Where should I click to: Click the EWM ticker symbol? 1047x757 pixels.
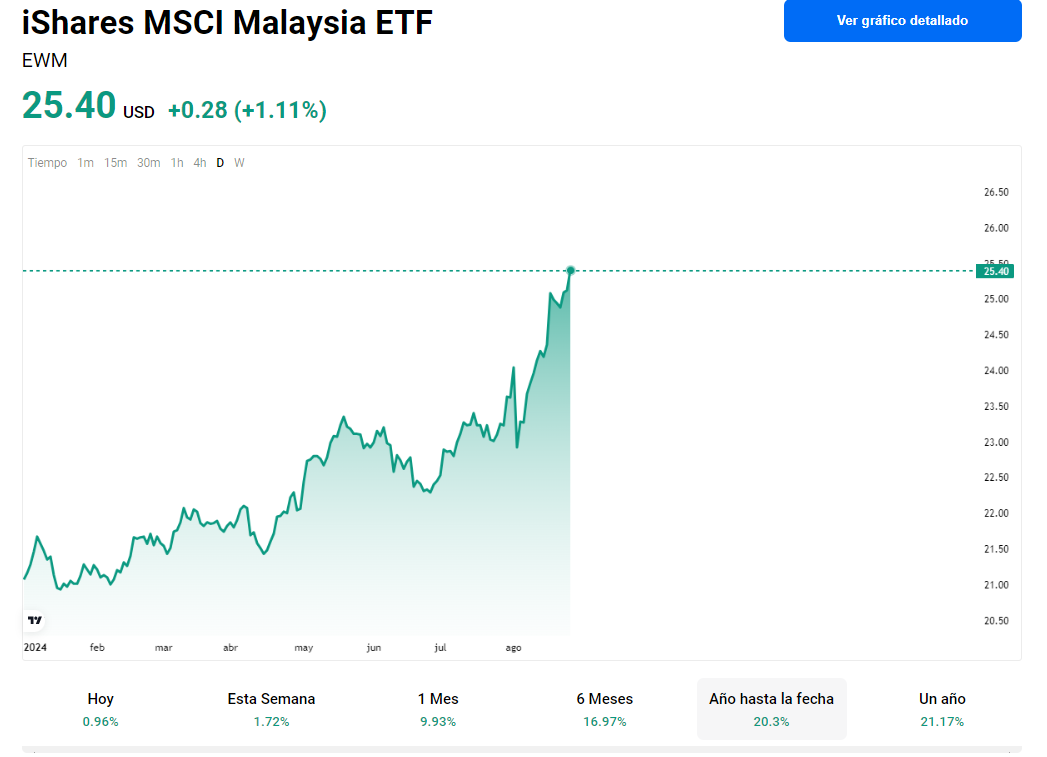(45, 60)
